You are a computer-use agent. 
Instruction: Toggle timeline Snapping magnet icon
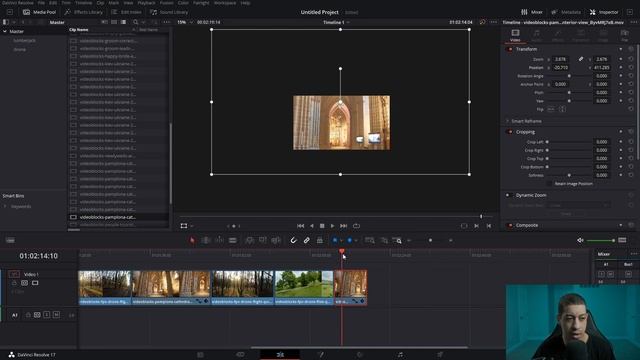[x=293, y=240]
